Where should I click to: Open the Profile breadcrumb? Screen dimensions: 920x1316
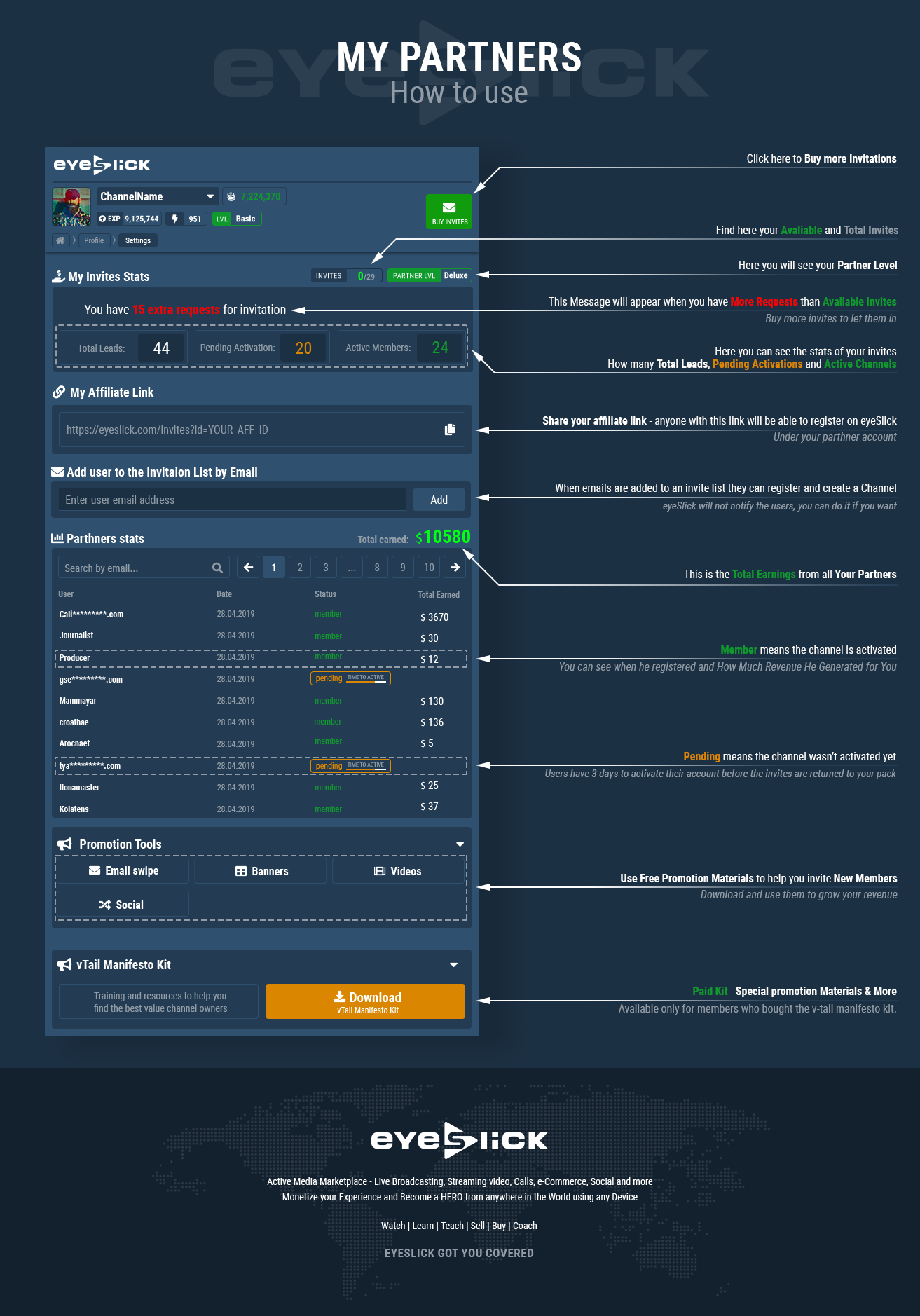pyautogui.click(x=94, y=240)
